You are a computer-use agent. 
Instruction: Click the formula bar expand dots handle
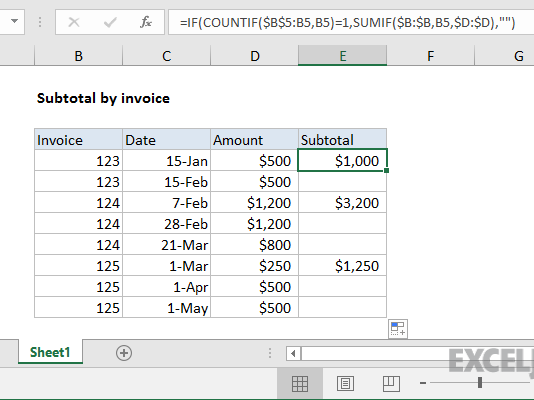(x=40, y=22)
